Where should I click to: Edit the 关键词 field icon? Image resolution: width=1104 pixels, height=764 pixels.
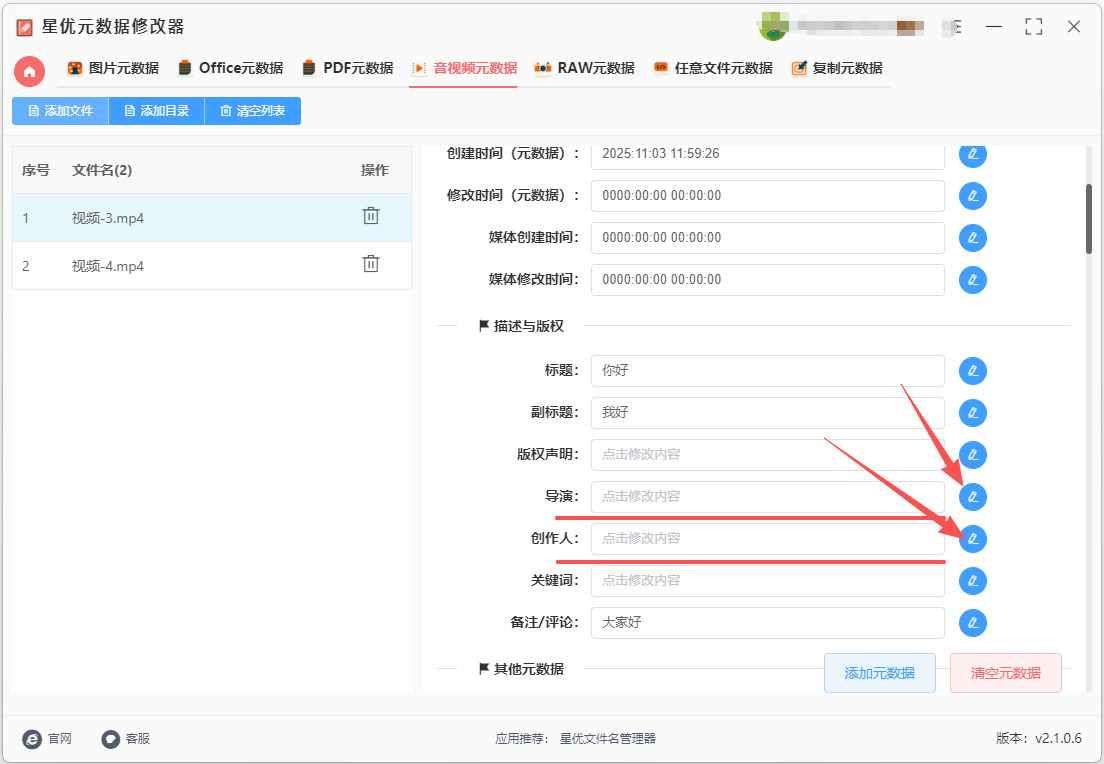click(973, 581)
